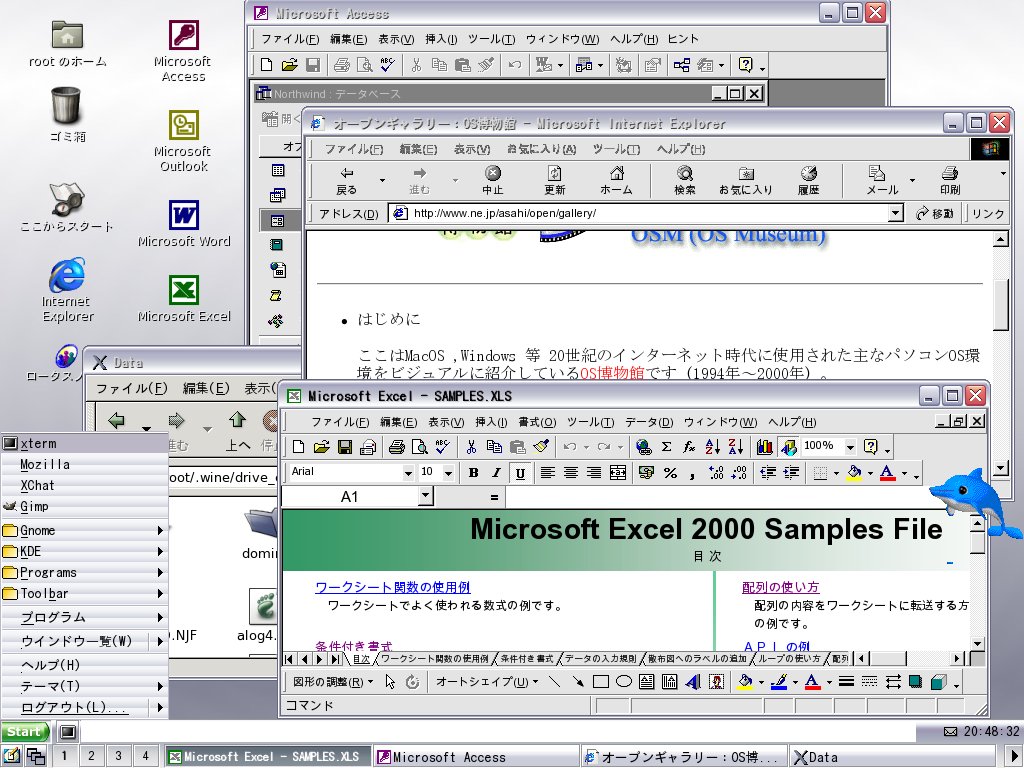Click the Fill Color bucket in Excel's formatting toolbar
Viewport: 1024px width, 768px height.
854,473
